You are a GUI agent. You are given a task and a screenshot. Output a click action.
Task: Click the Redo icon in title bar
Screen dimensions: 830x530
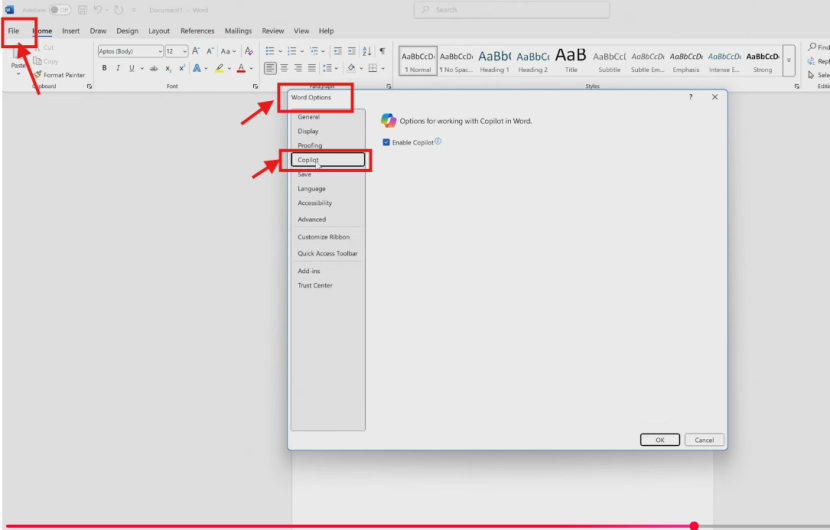click(x=119, y=10)
